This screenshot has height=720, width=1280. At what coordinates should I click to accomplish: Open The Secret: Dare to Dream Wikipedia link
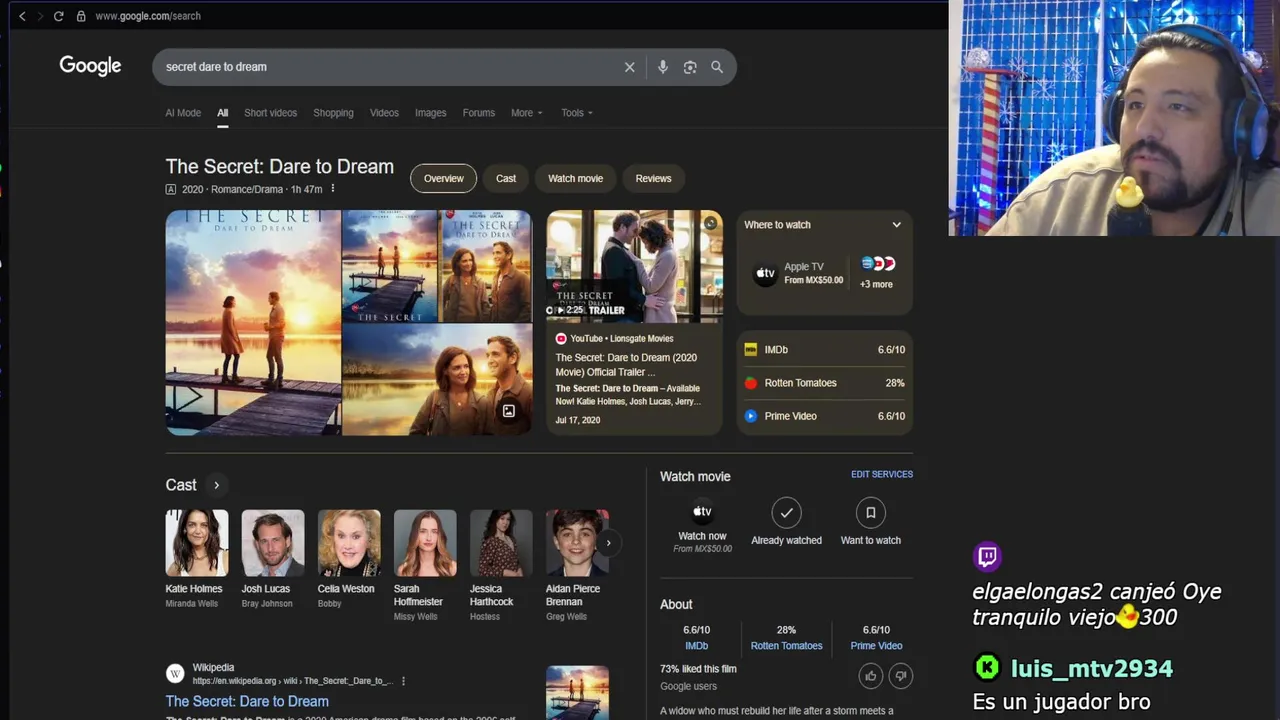247,701
